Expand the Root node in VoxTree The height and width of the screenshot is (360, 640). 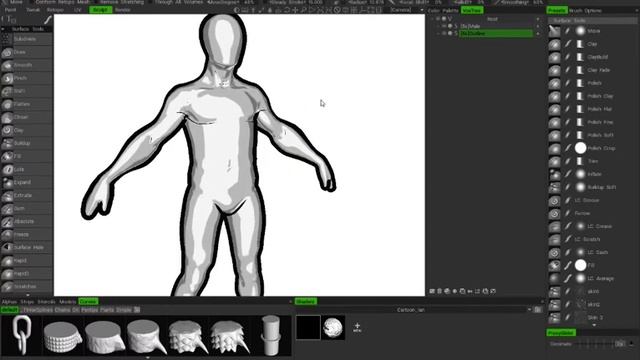433,19
